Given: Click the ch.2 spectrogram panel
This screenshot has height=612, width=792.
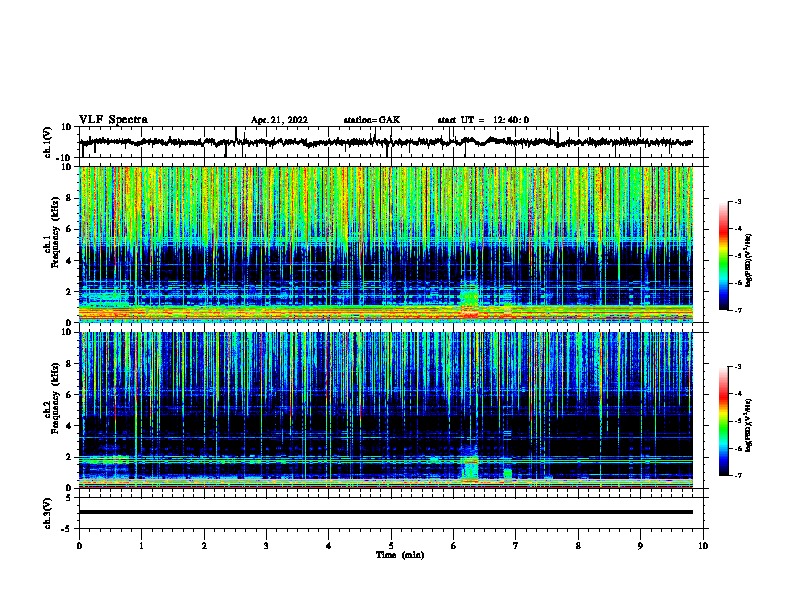Looking at the screenshot, I should click(386, 410).
